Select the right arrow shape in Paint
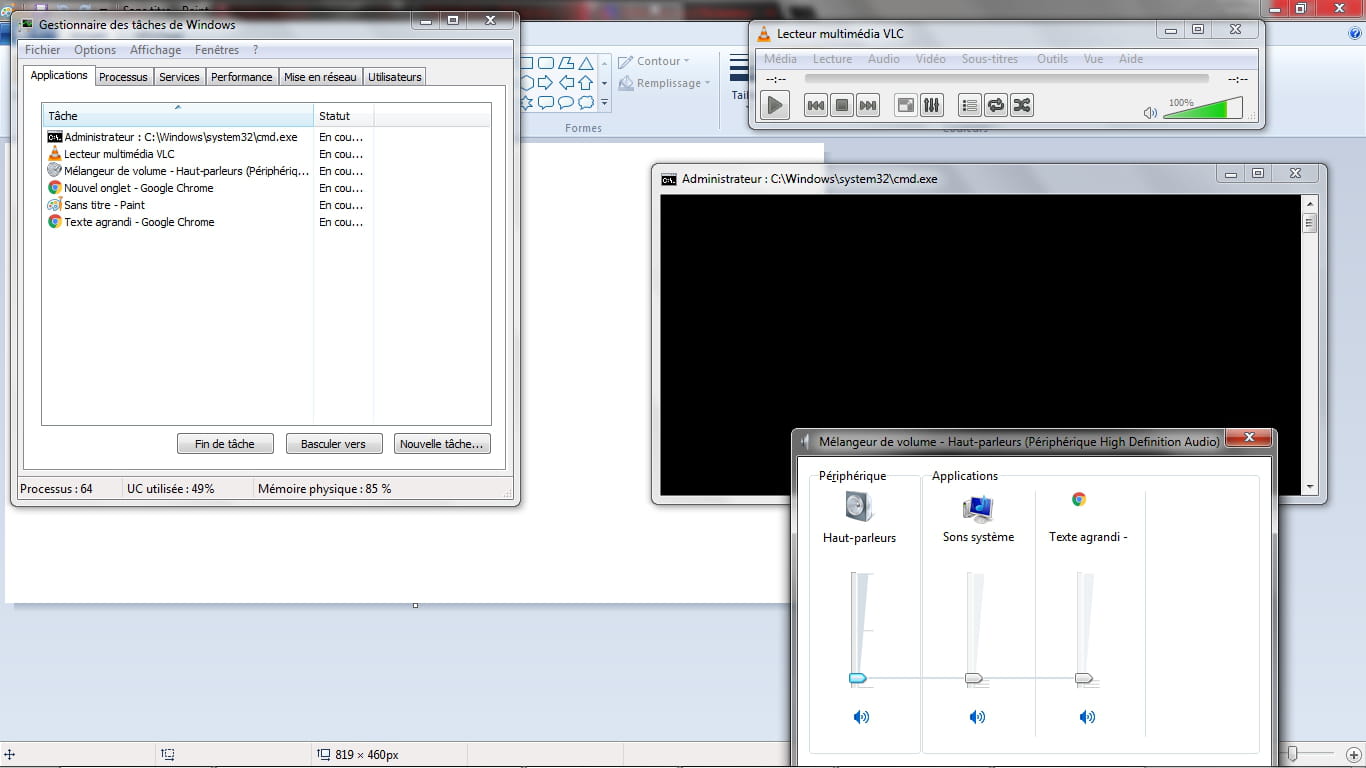This screenshot has width=1366, height=768. click(546, 83)
